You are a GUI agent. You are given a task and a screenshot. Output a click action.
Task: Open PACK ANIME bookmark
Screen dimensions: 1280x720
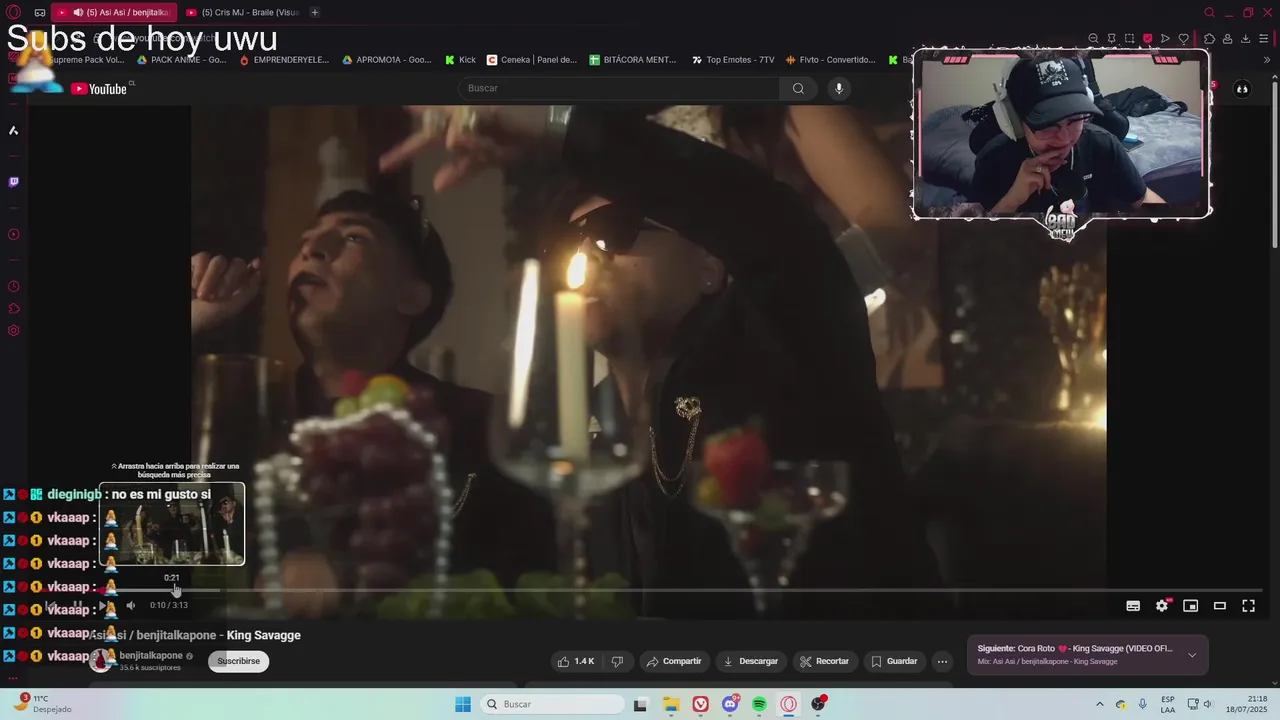[182, 60]
